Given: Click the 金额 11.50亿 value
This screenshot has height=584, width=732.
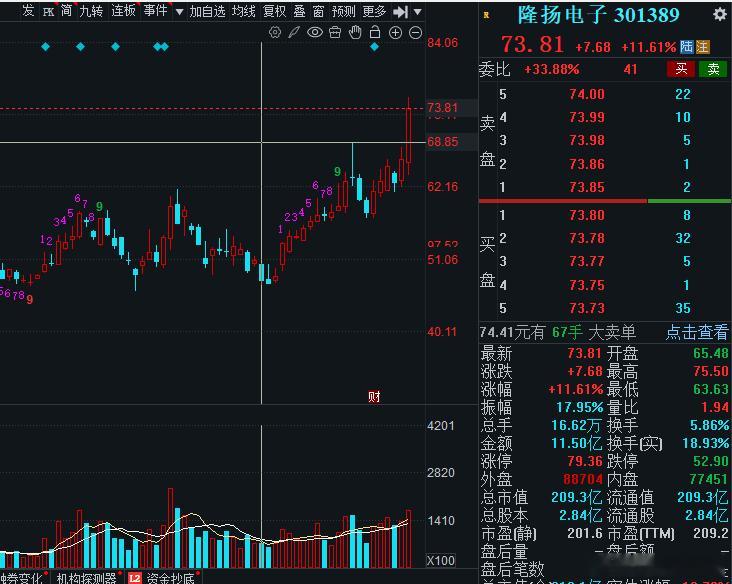Looking at the screenshot, I should tap(577, 443).
